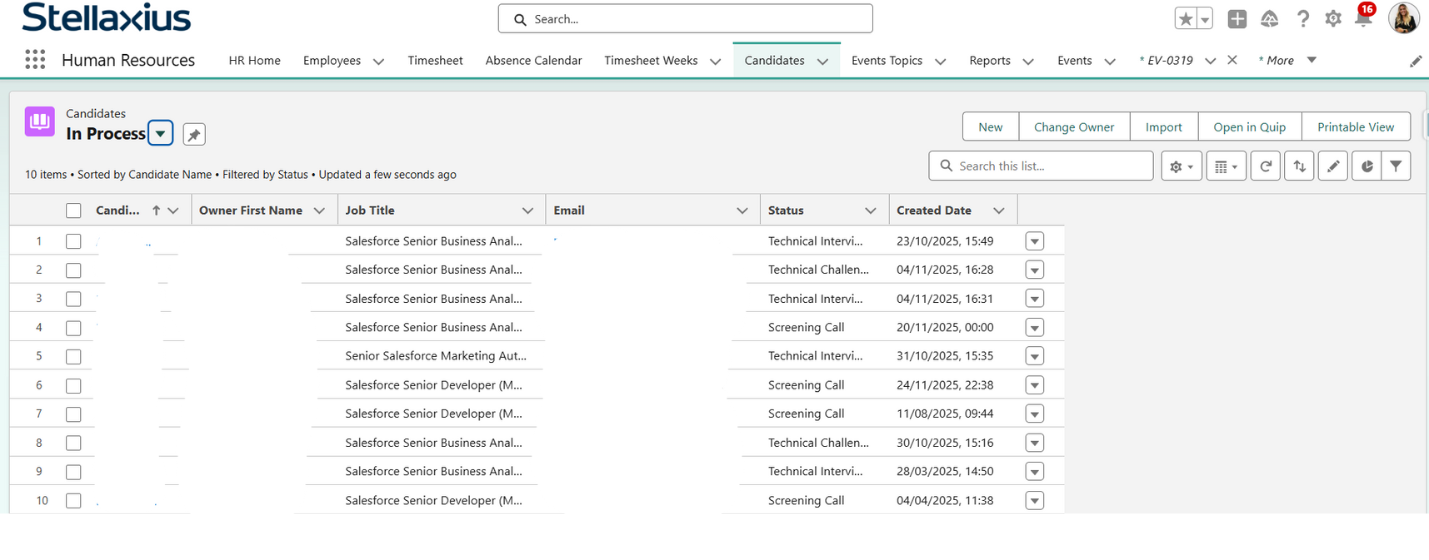
Task: Click the global create plus icon
Action: pyautogui.click(x=1237, y=19)
